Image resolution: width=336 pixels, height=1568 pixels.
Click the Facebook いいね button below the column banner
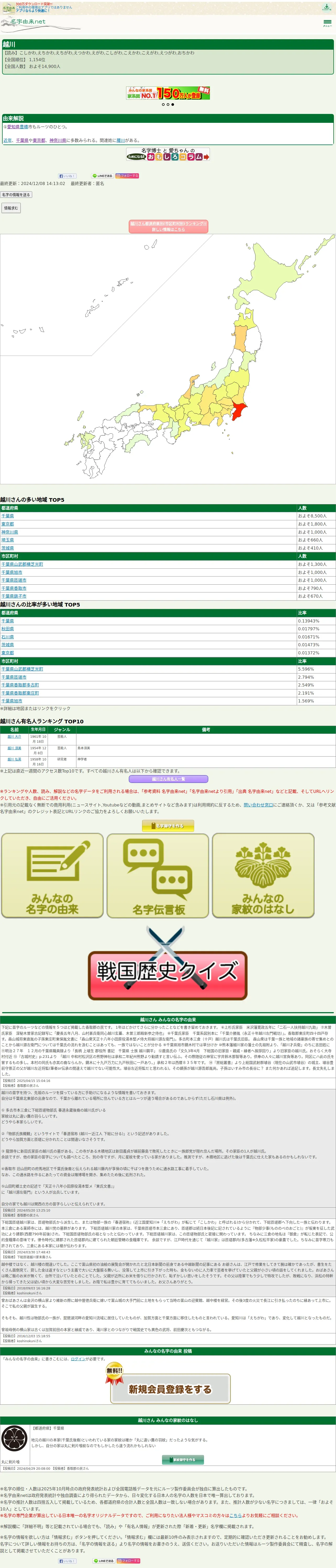pyautogui.click(x=67, y=176)
